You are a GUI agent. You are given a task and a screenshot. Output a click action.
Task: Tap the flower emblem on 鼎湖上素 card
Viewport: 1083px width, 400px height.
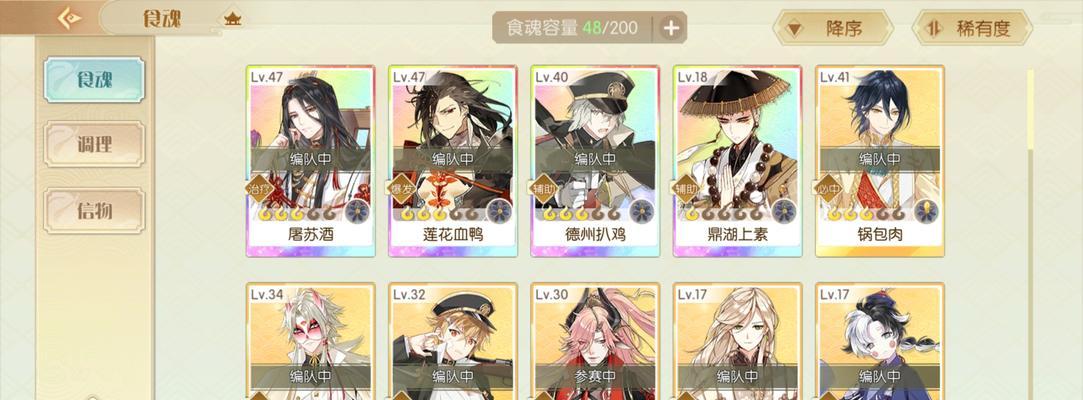pyautogui.click(x=783, y=211)
